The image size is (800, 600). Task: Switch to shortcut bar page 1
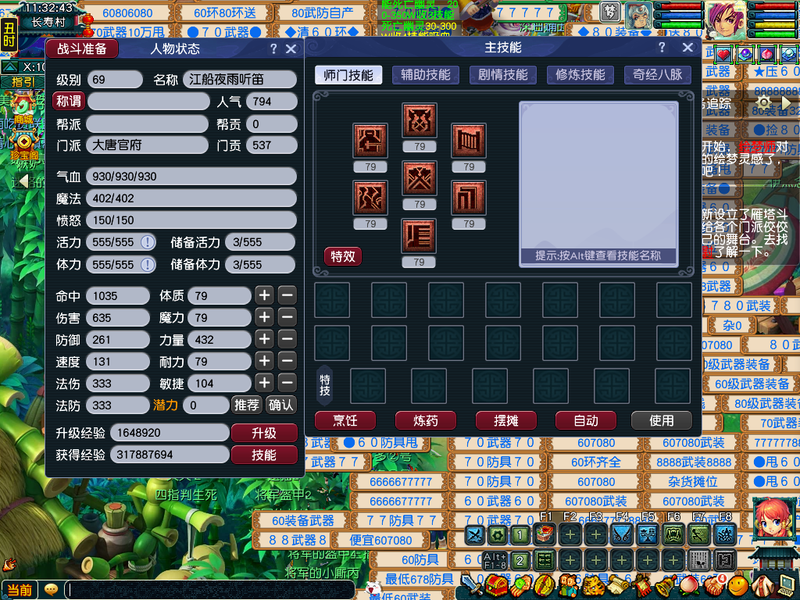pyautogui.click(x=520, y=535)
